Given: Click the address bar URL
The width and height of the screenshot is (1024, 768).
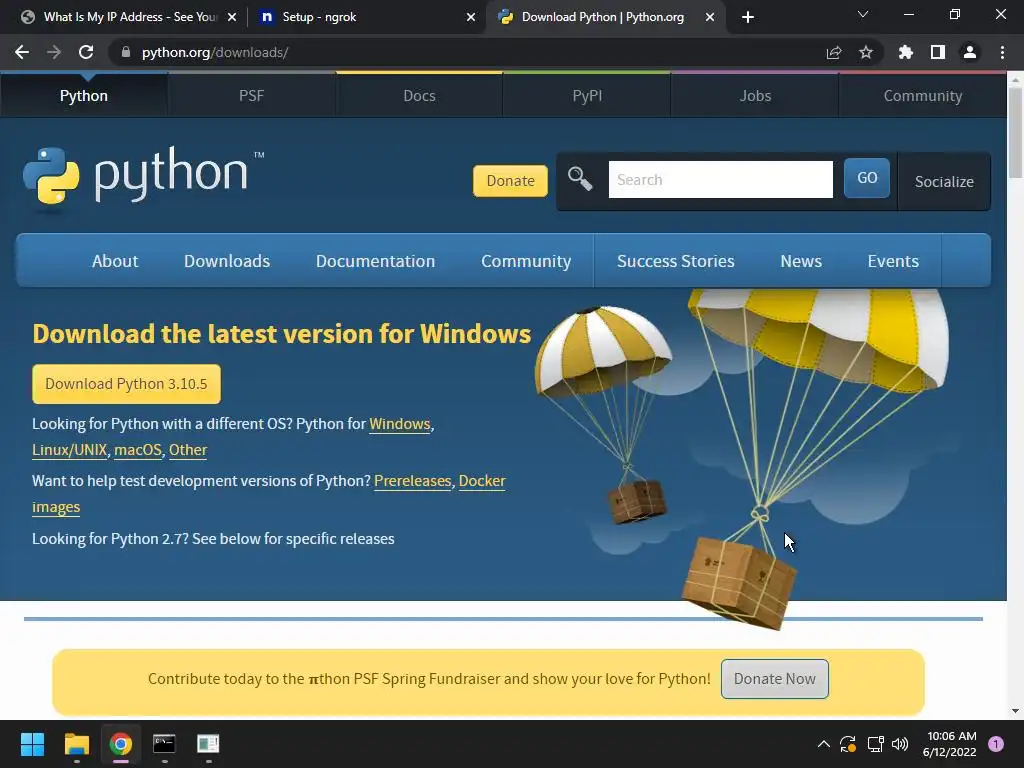Looking at the screenshot, I should pos(215,52).
